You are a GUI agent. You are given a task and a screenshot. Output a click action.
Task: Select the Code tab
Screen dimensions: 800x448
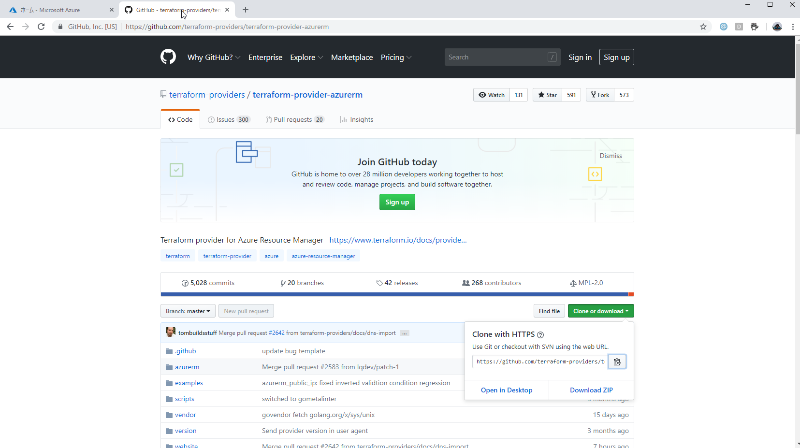[x=180, y=119]
